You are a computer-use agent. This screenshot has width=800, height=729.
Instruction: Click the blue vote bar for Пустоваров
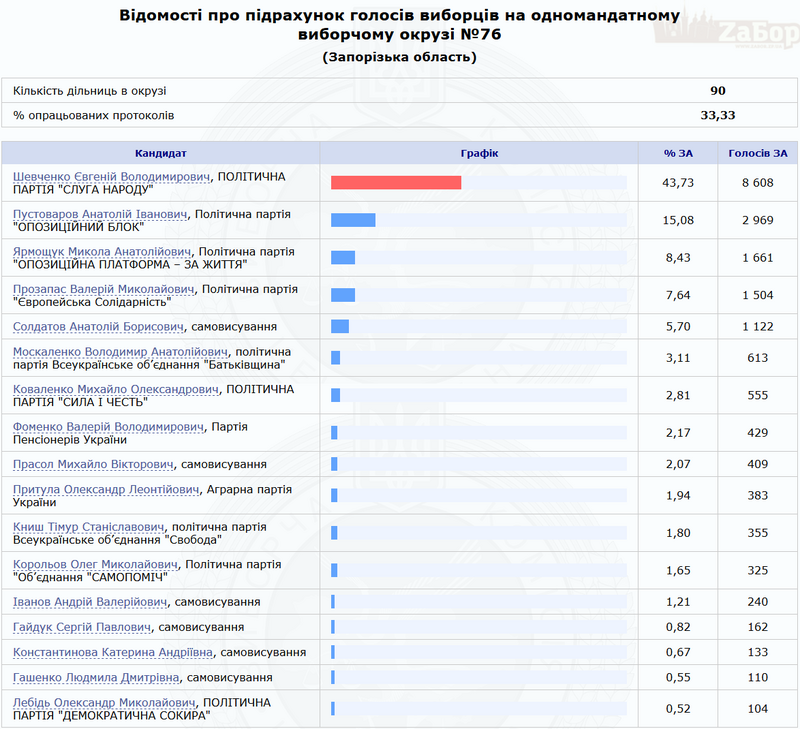(x=353, y=219)
